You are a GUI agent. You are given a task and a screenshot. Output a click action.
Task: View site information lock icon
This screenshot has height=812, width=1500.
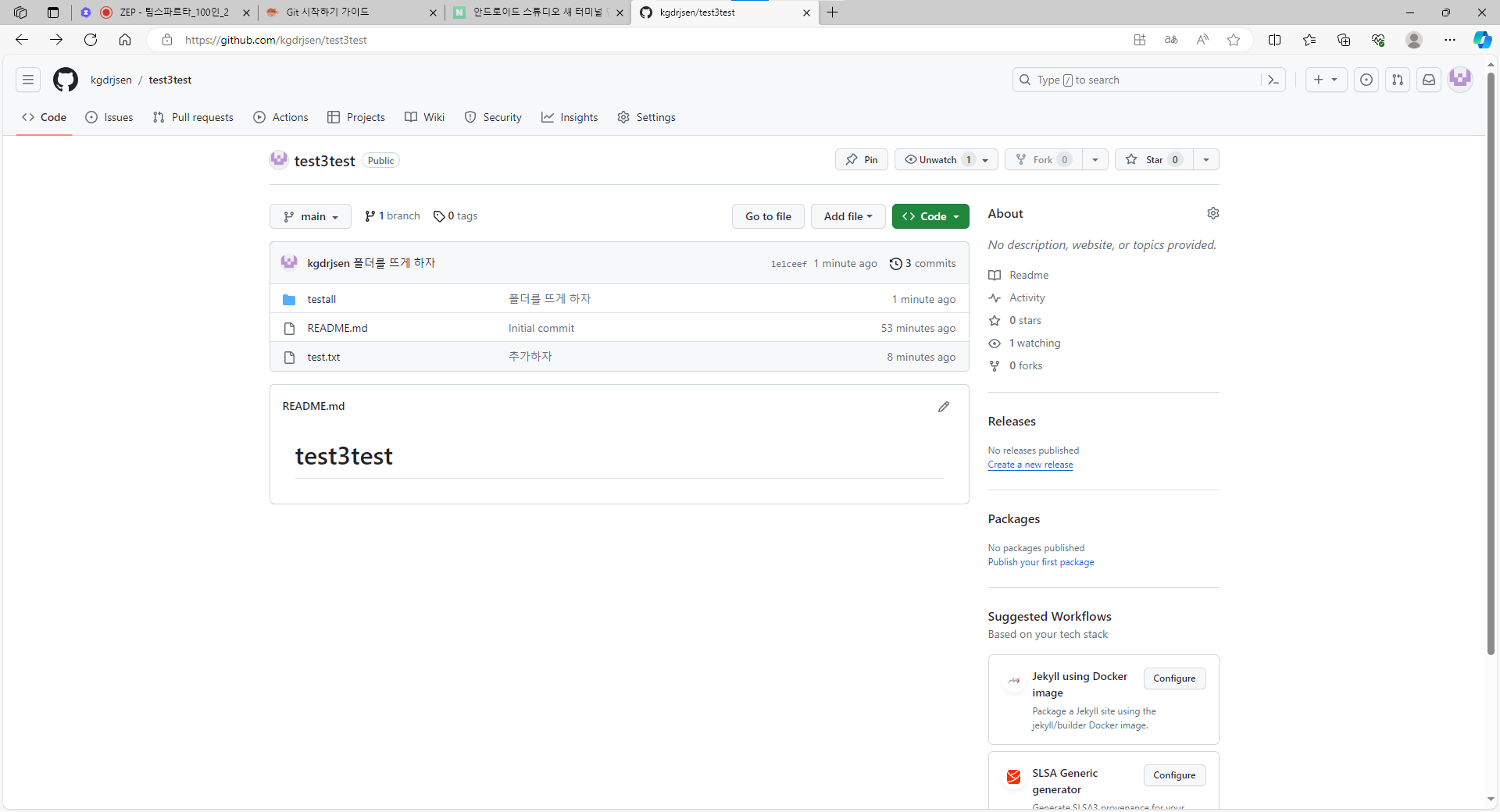(x=167, y=40)
